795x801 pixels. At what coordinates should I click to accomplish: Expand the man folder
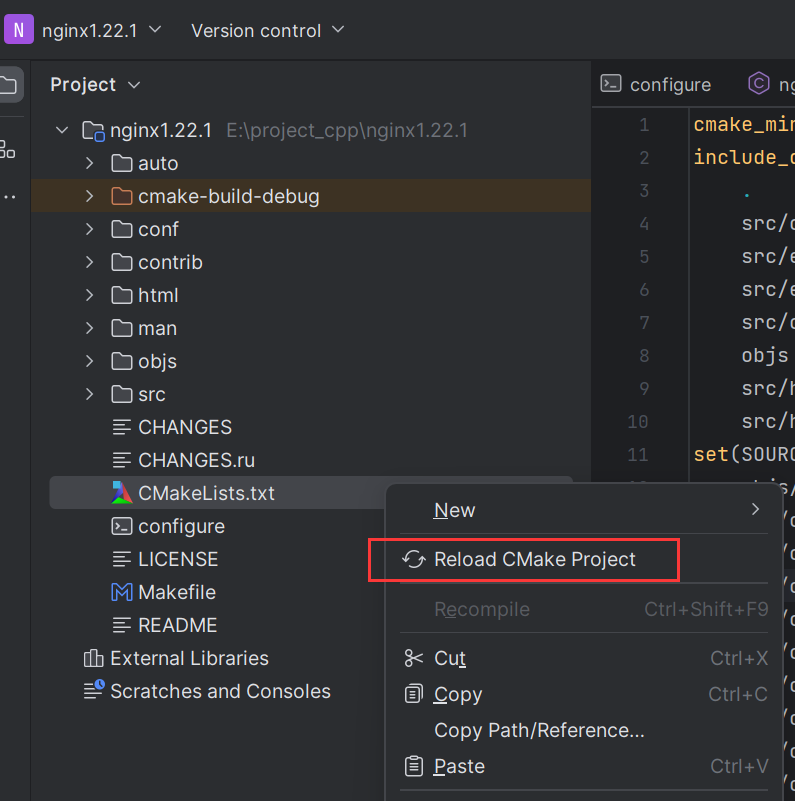pos(89,328)
